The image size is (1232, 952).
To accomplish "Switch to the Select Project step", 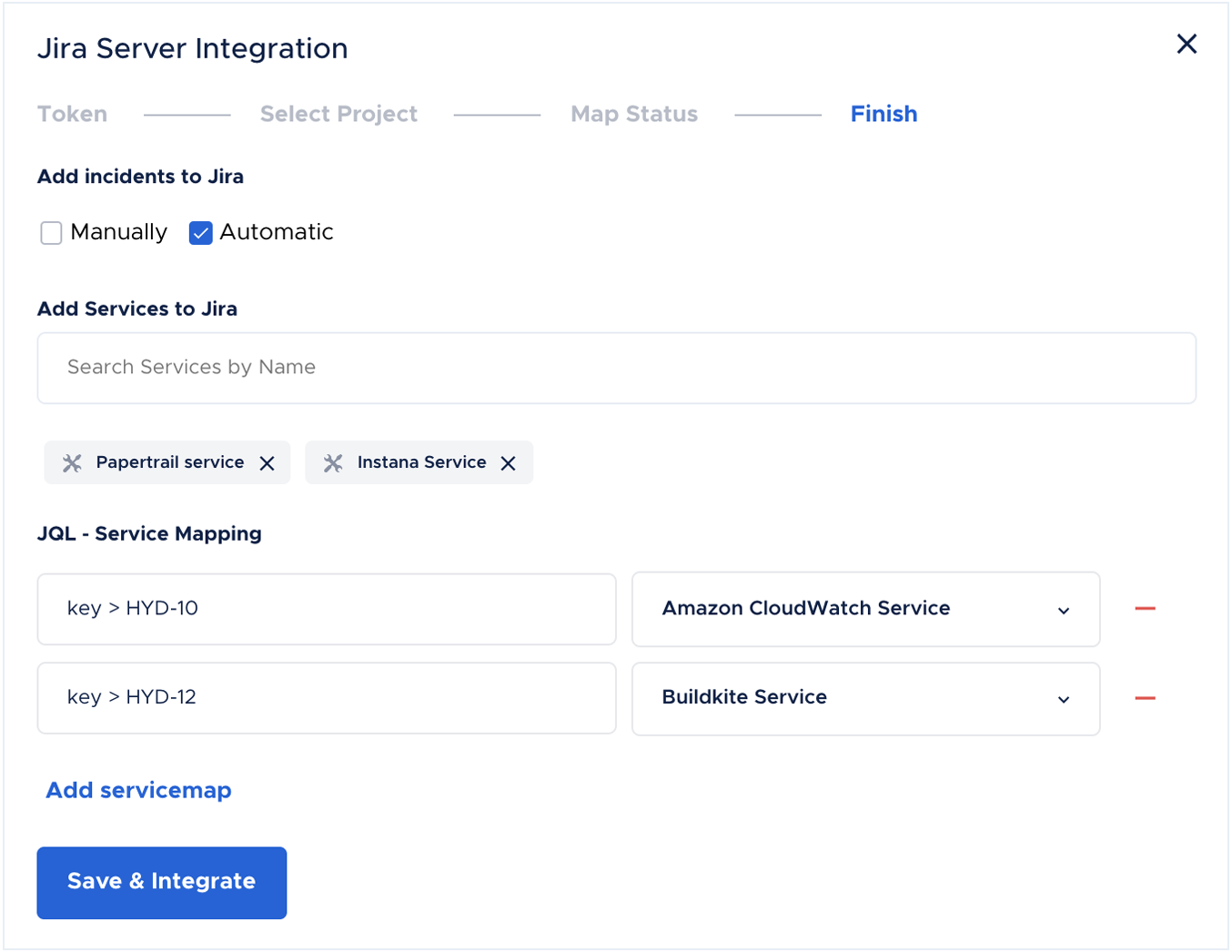I will (338, 114).
